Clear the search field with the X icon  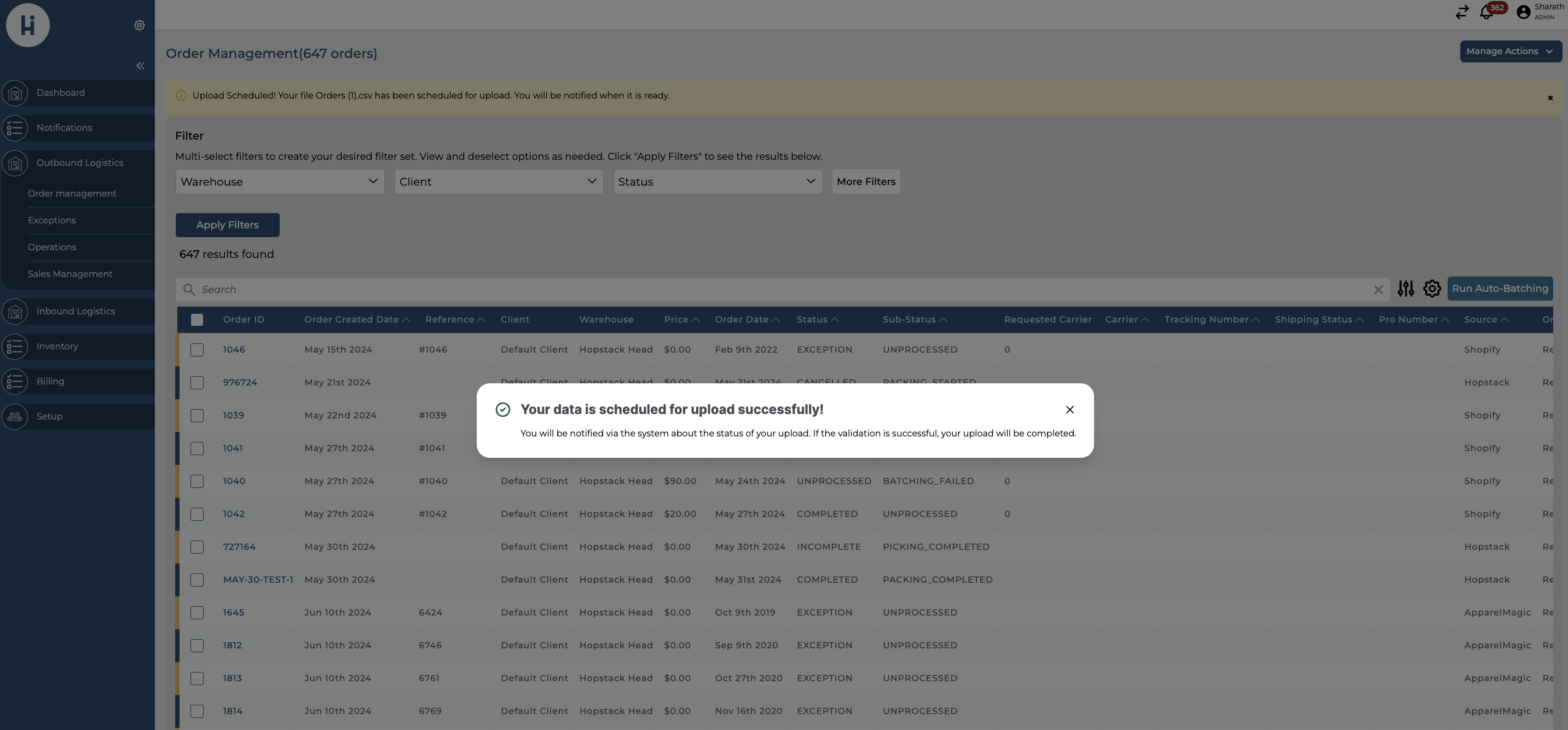pyautogui.click(x=1378, y=290)
